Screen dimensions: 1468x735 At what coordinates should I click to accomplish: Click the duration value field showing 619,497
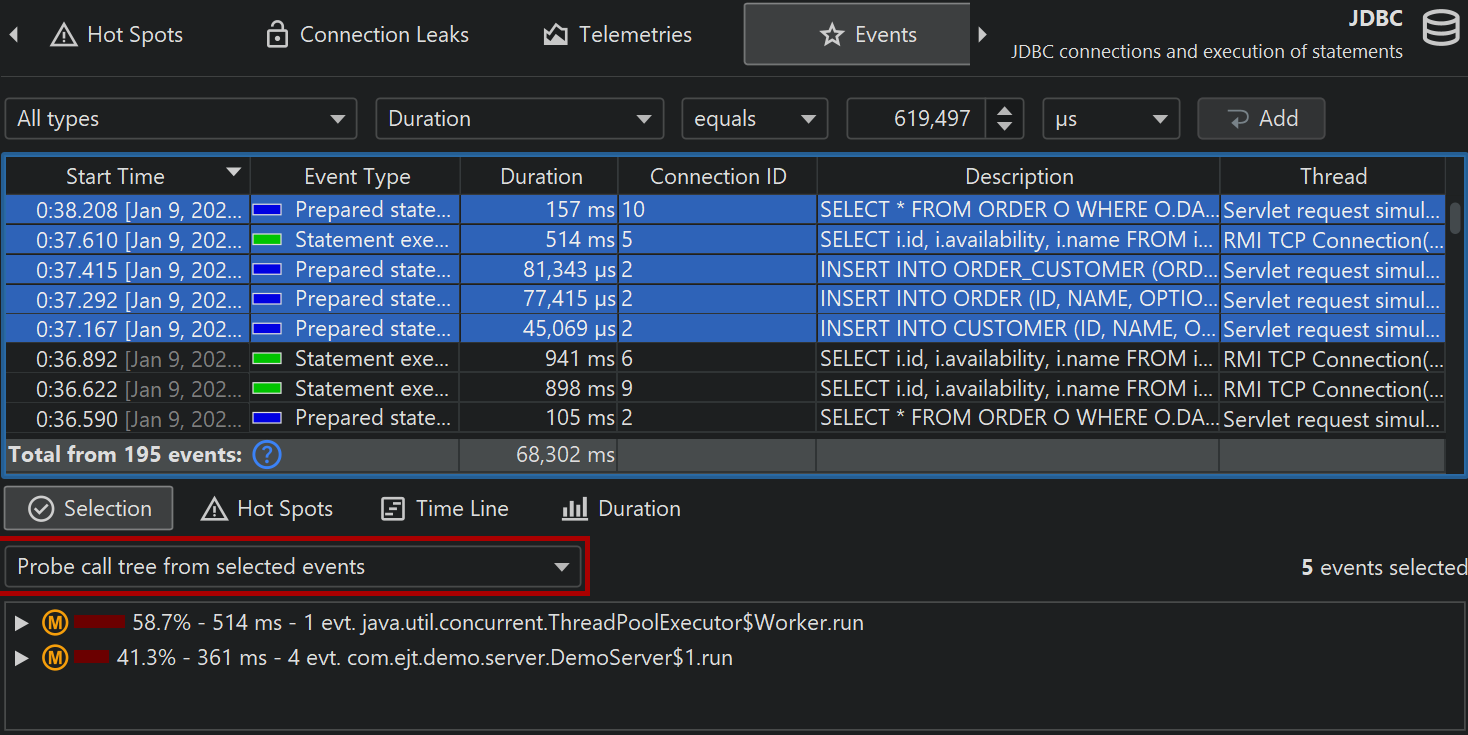click(916, 119)
